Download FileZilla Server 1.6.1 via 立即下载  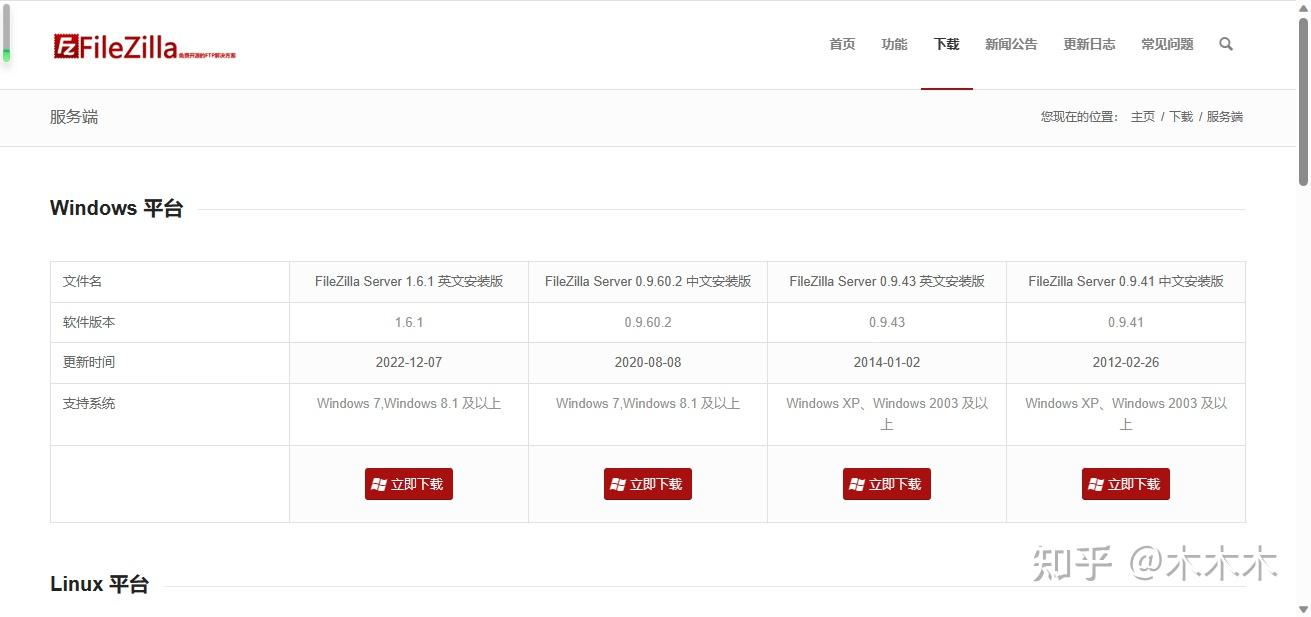coord(409,484)
